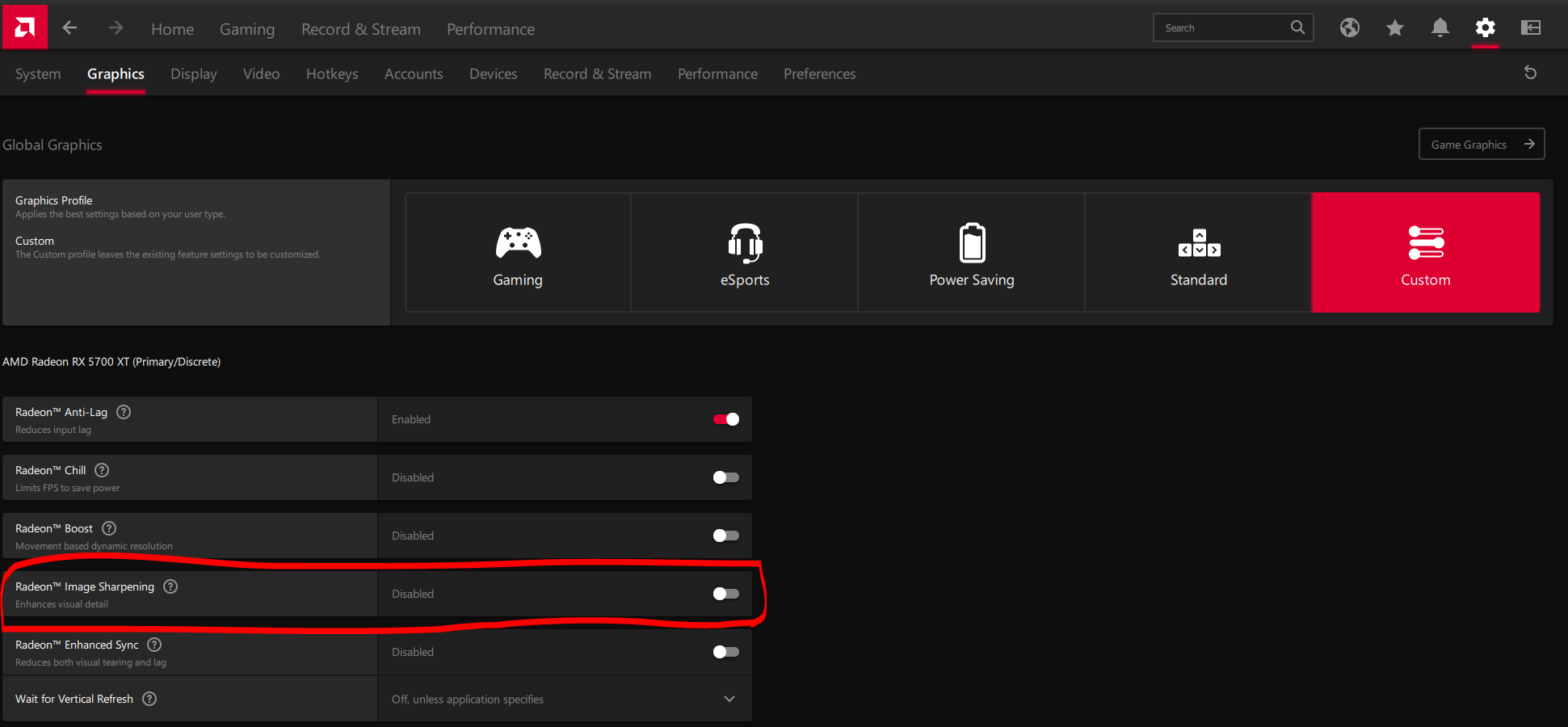Click 'Reduces both visual tearing and lag' text
Viewport: 1568px width, 727px height.
coord(90,662)
